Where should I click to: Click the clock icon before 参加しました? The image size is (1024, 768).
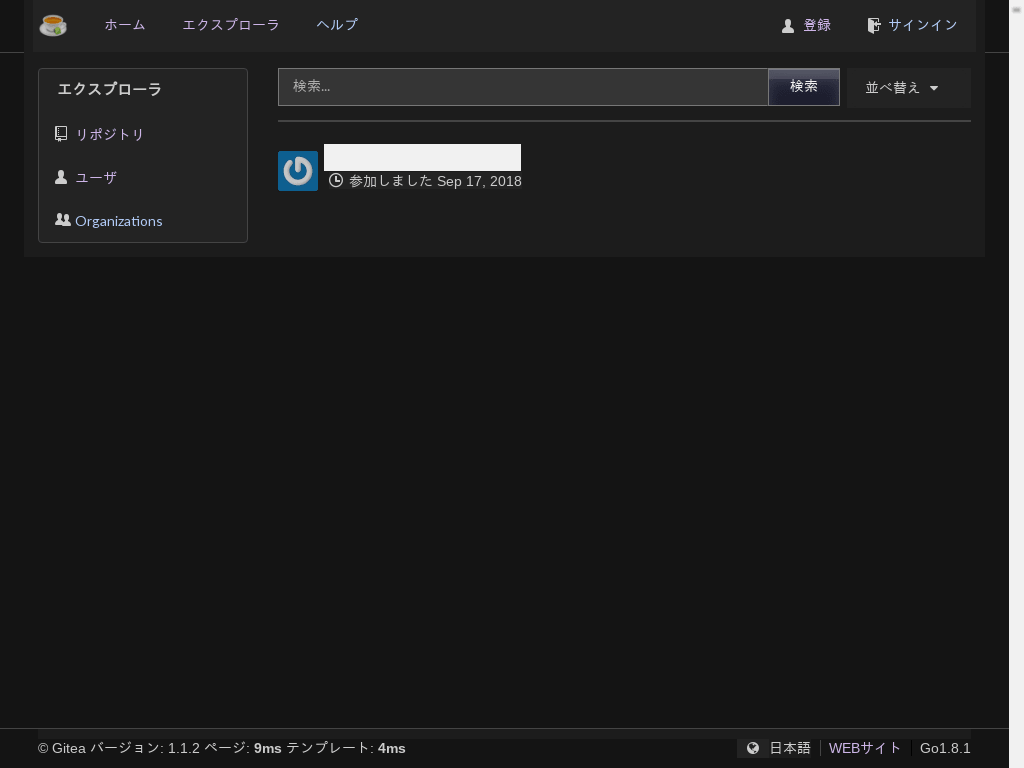[x=337, y=180]
